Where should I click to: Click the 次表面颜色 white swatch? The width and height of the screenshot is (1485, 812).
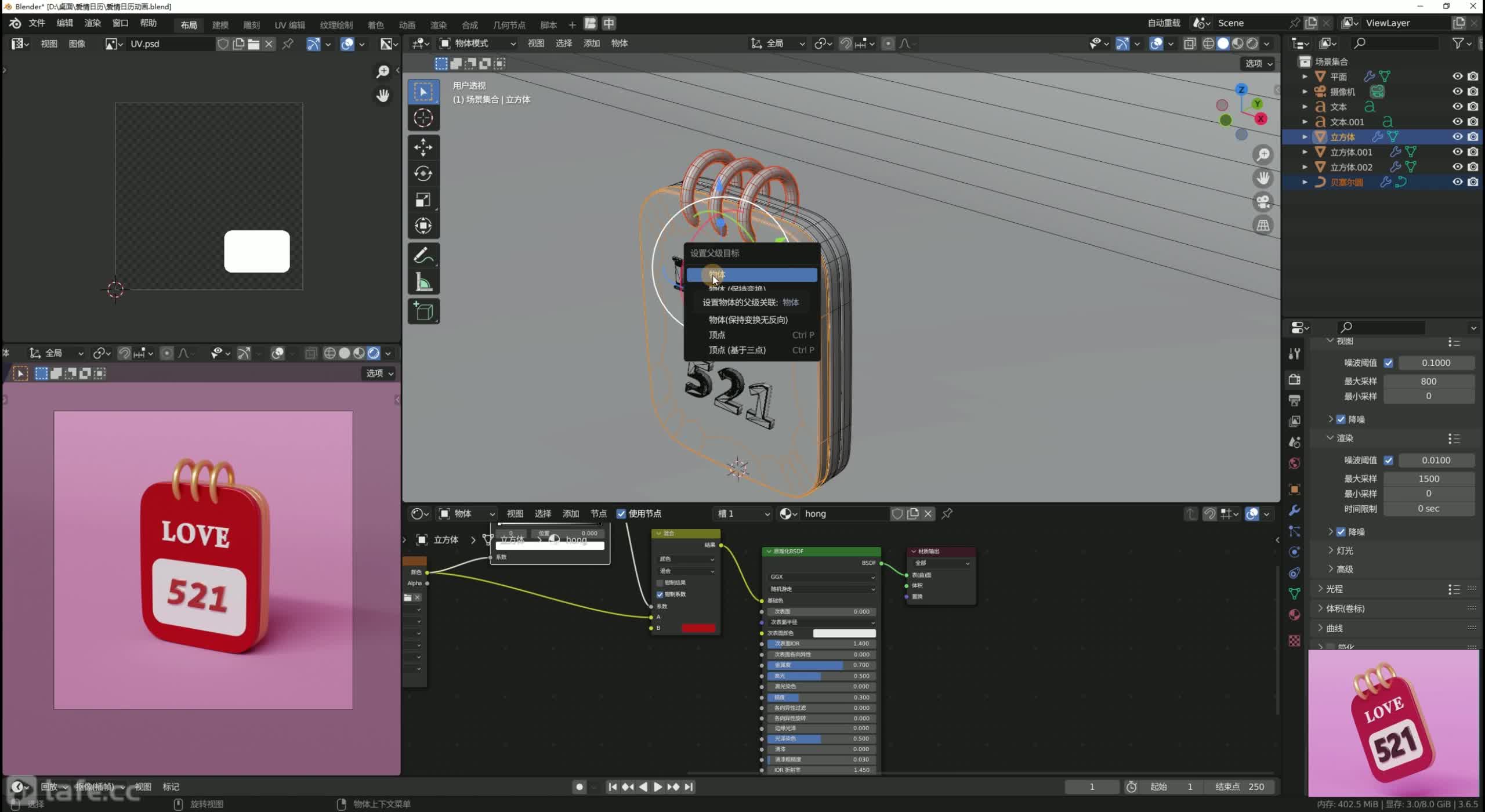(844, 633)
